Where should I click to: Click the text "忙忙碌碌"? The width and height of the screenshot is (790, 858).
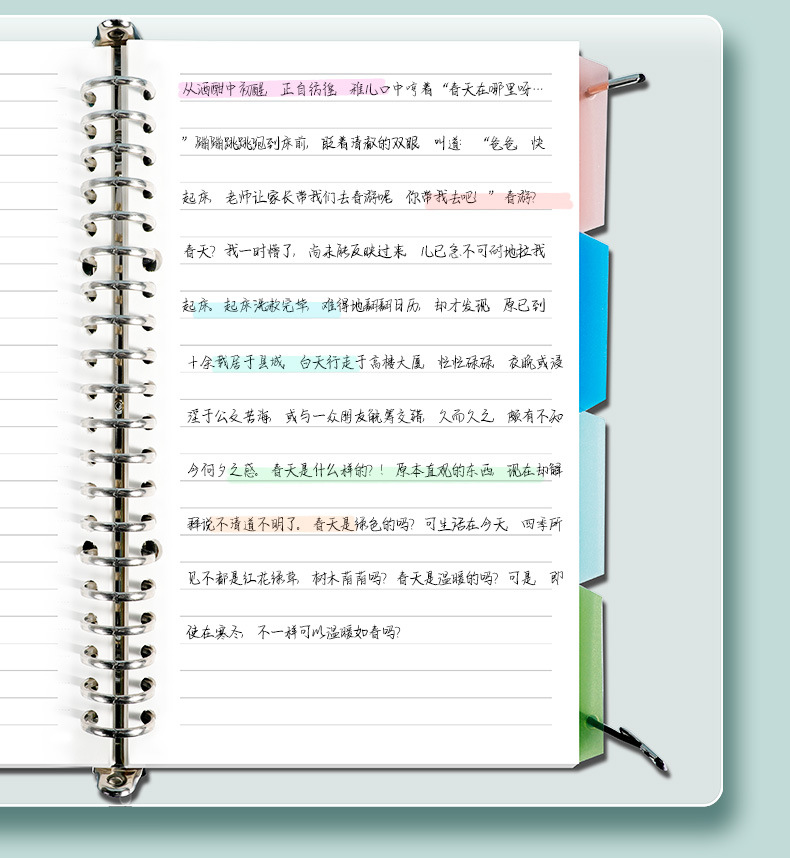pyautogui.click(x=466, y=362)
